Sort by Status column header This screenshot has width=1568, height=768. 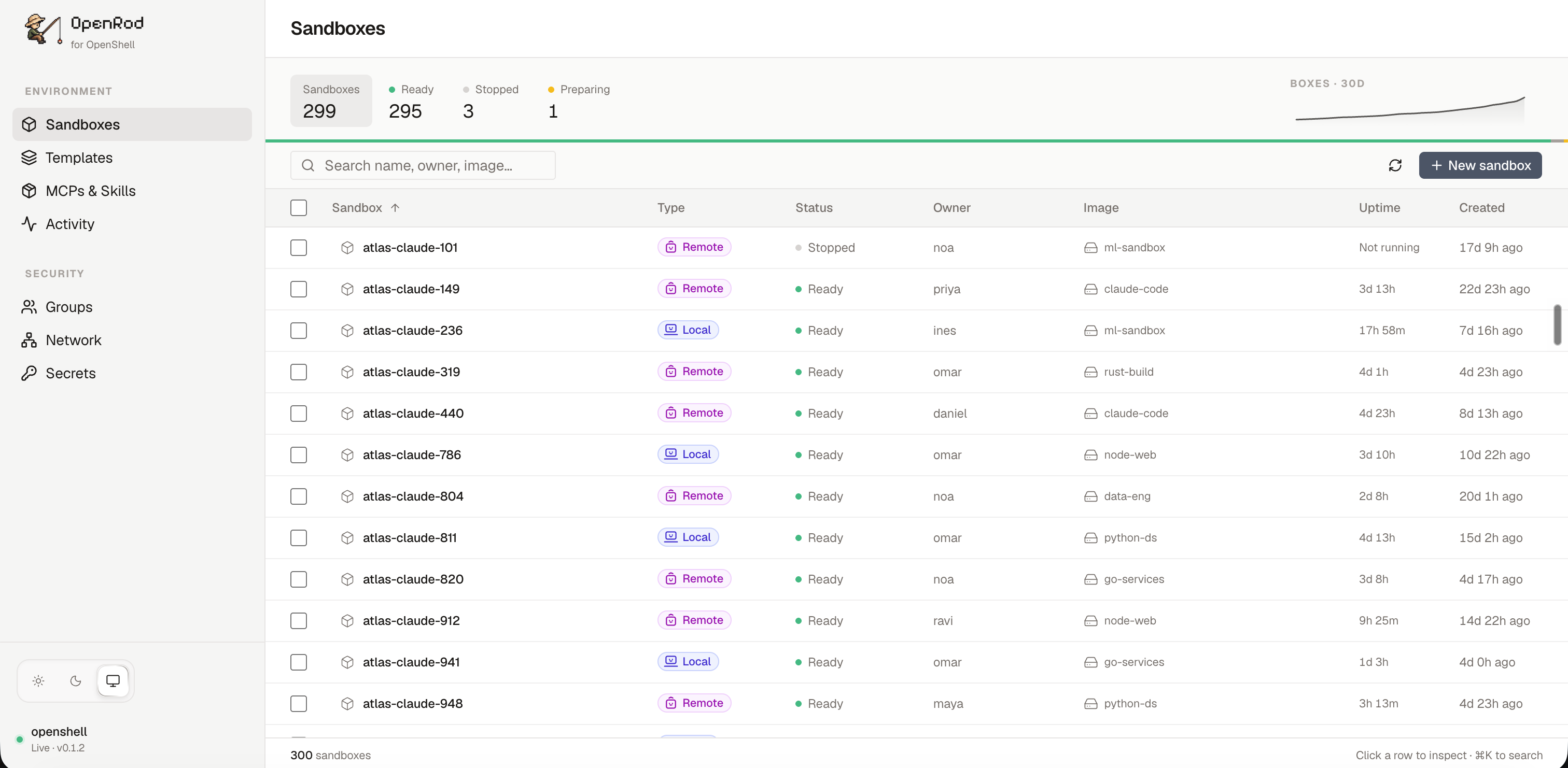pyautogui.click(x=813, y=207)
